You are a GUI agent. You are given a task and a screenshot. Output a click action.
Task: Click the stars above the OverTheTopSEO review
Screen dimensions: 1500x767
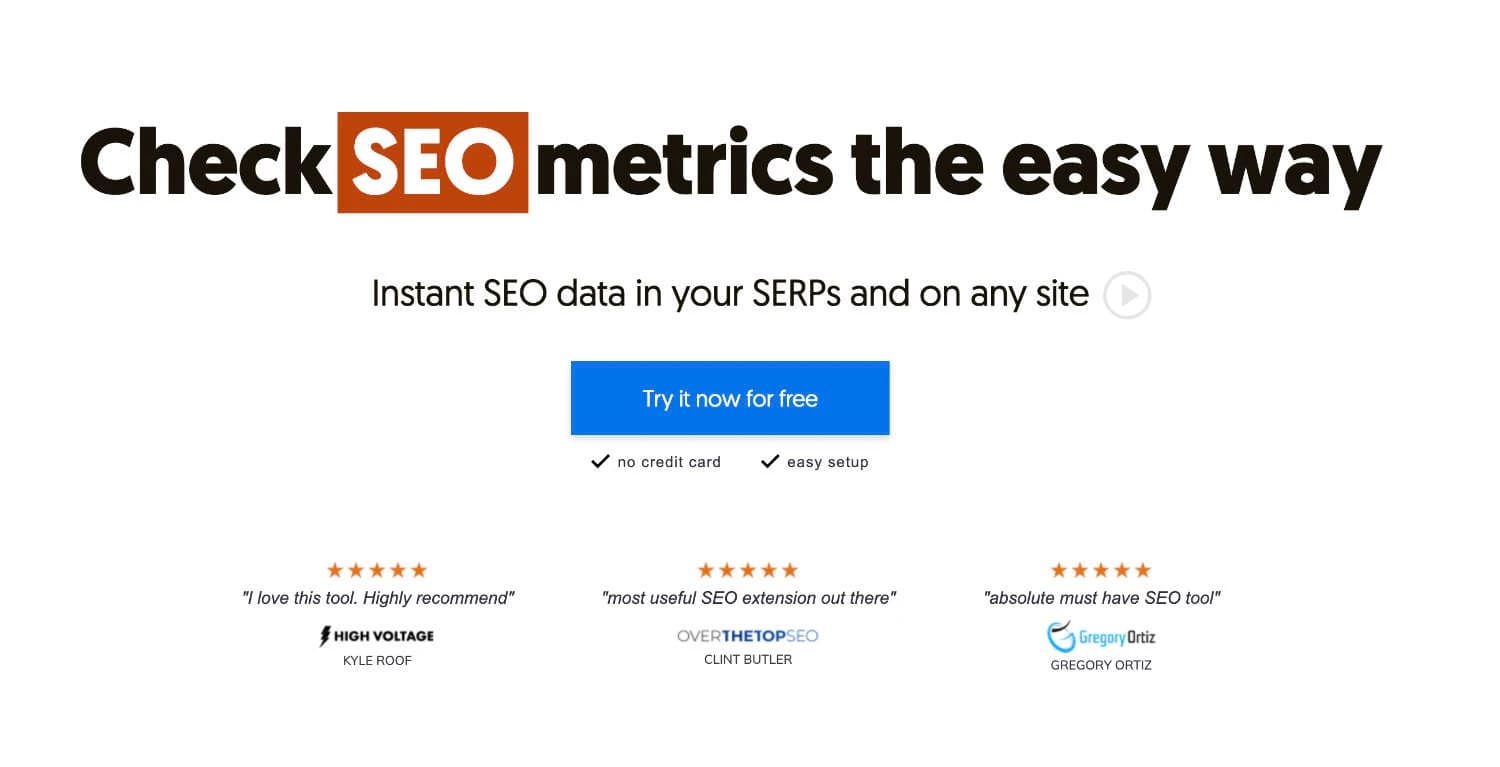[748, 570]
